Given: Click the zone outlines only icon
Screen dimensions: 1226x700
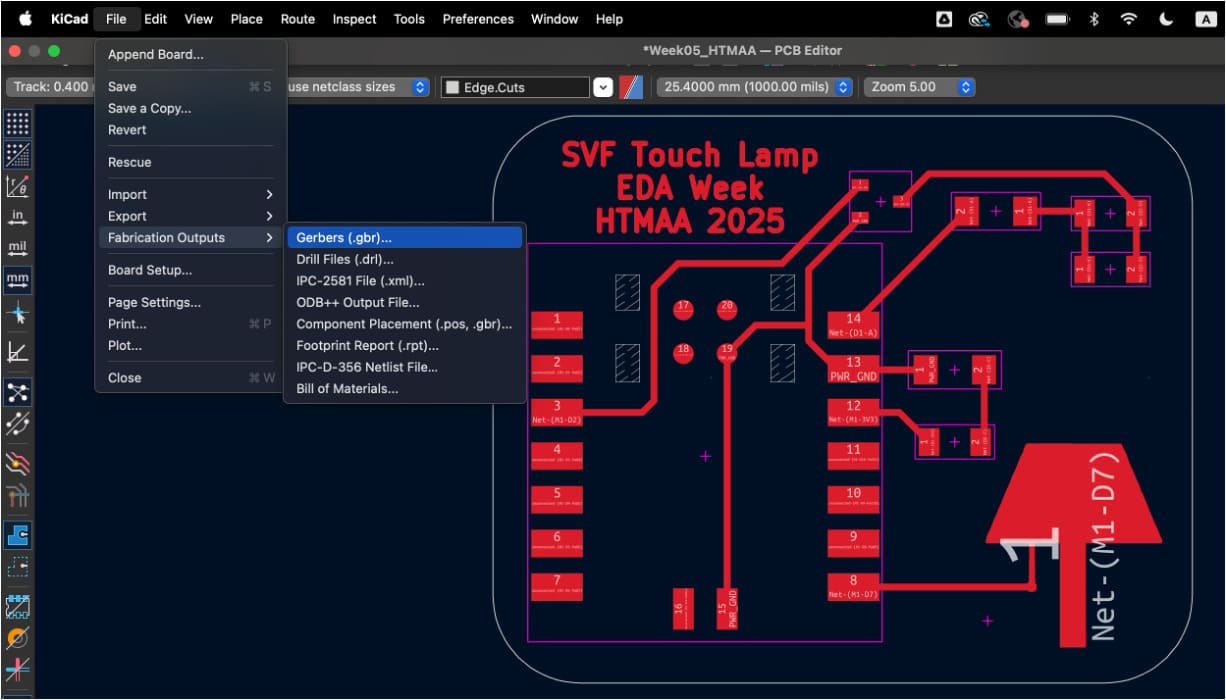Looking at the screenshot, I should tap(18, 567).
